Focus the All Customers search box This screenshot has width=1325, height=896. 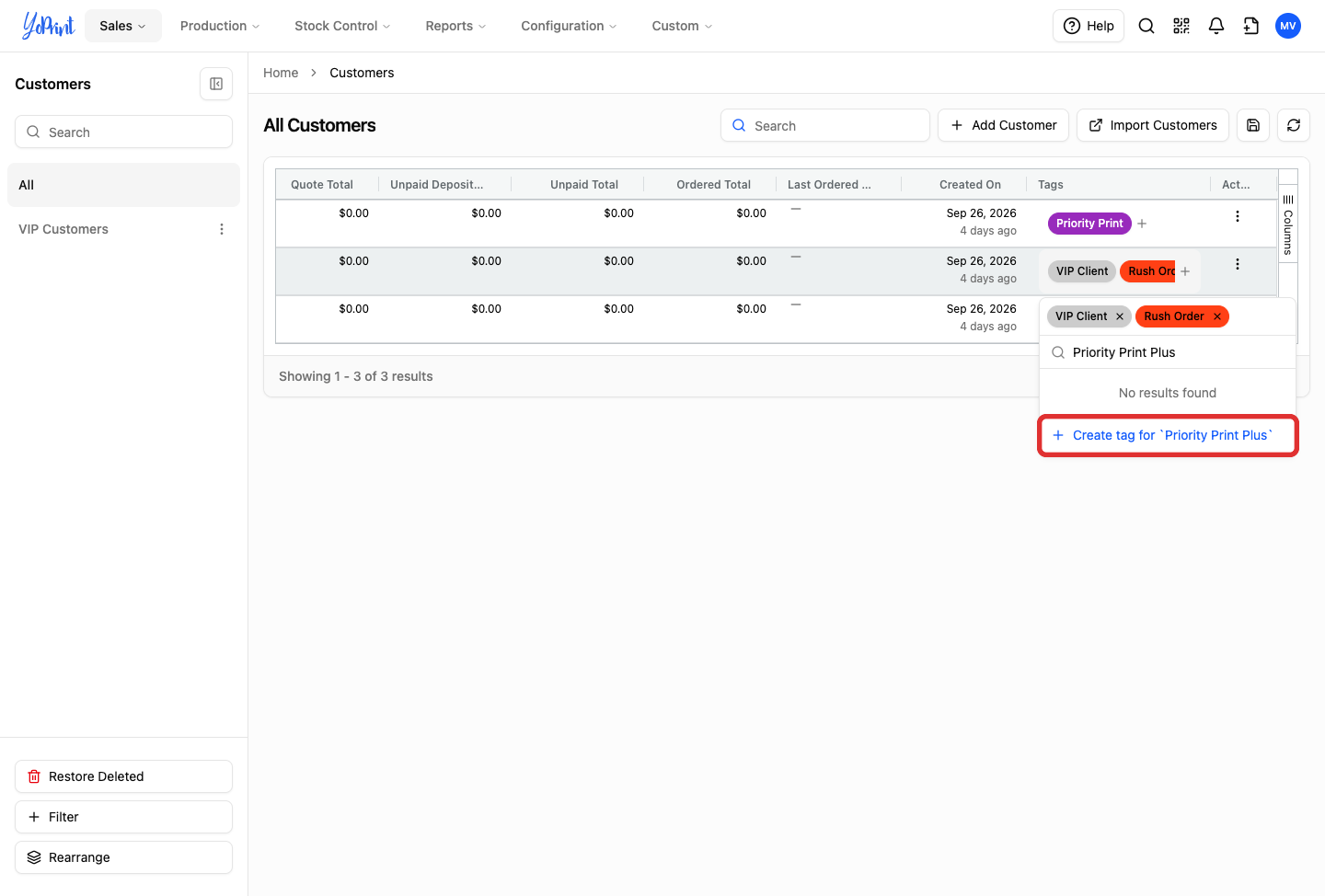[x=825, y=125]
